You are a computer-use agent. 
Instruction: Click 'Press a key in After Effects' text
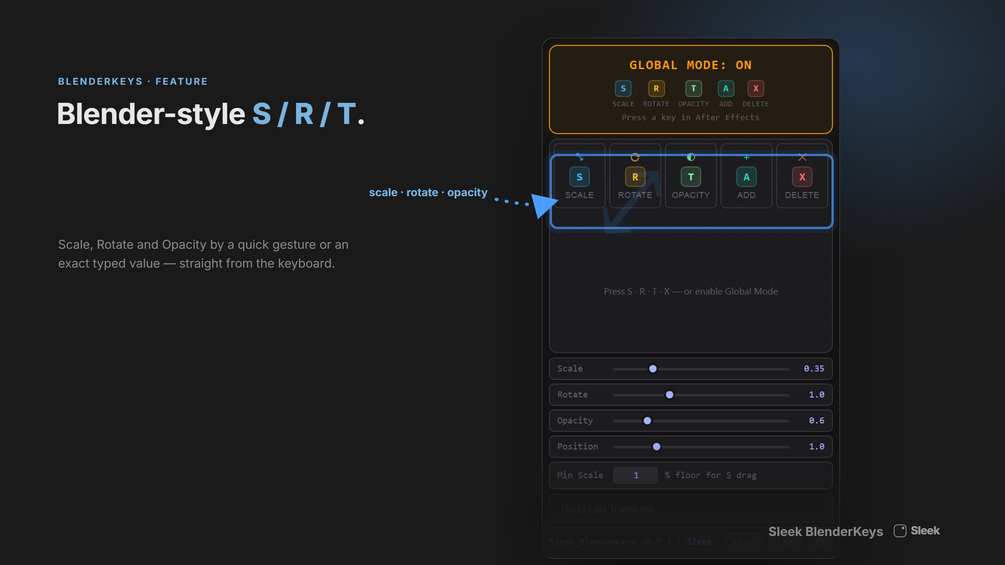tap(690, 118)
